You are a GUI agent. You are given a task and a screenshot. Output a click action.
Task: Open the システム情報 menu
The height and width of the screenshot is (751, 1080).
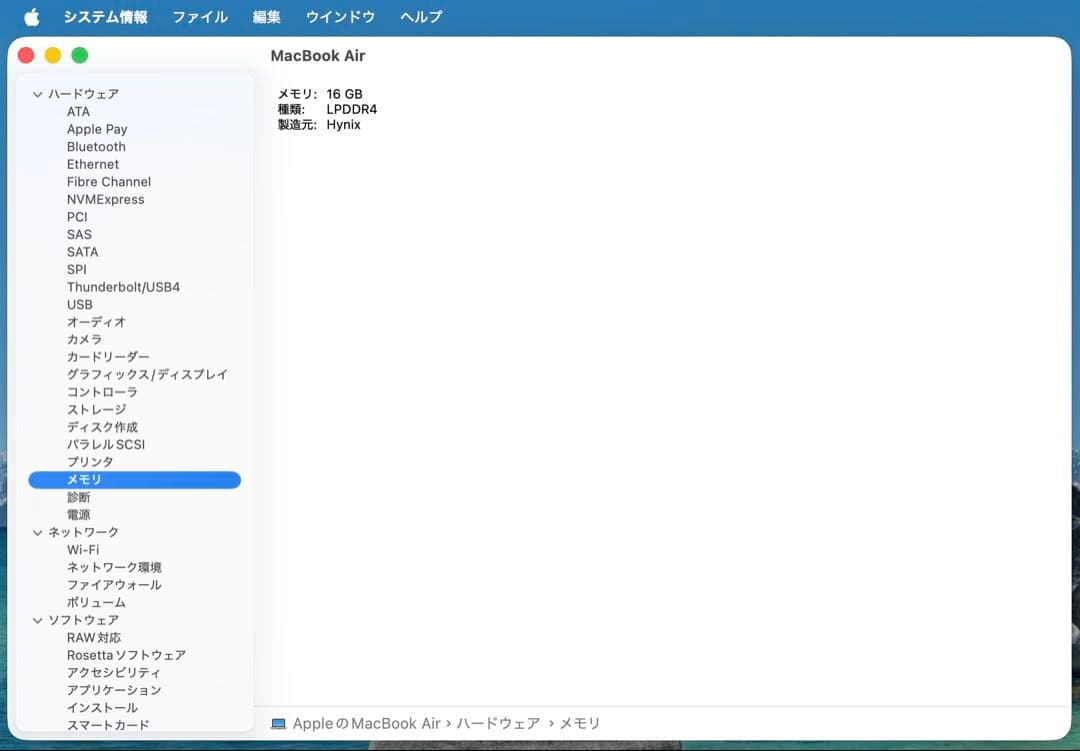(x=105, y=16)
